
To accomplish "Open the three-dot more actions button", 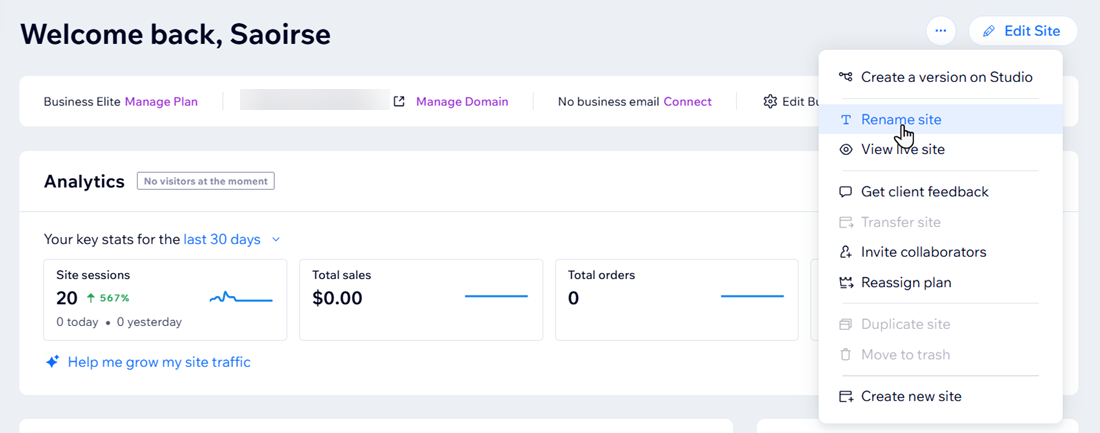I will (941, 31).
